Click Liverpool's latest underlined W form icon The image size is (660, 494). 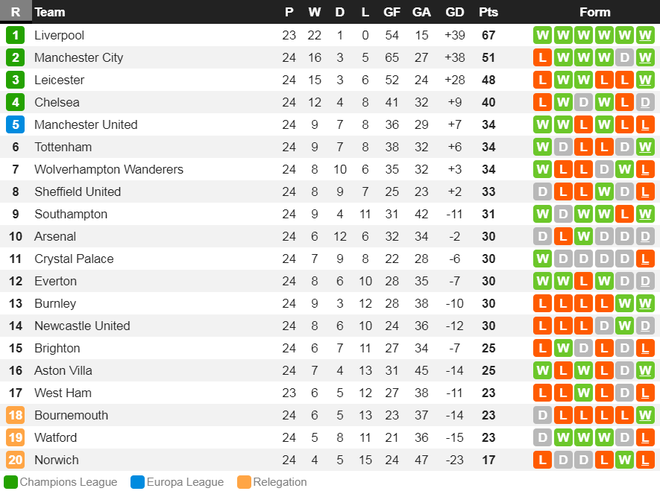[x=645, y=35]
